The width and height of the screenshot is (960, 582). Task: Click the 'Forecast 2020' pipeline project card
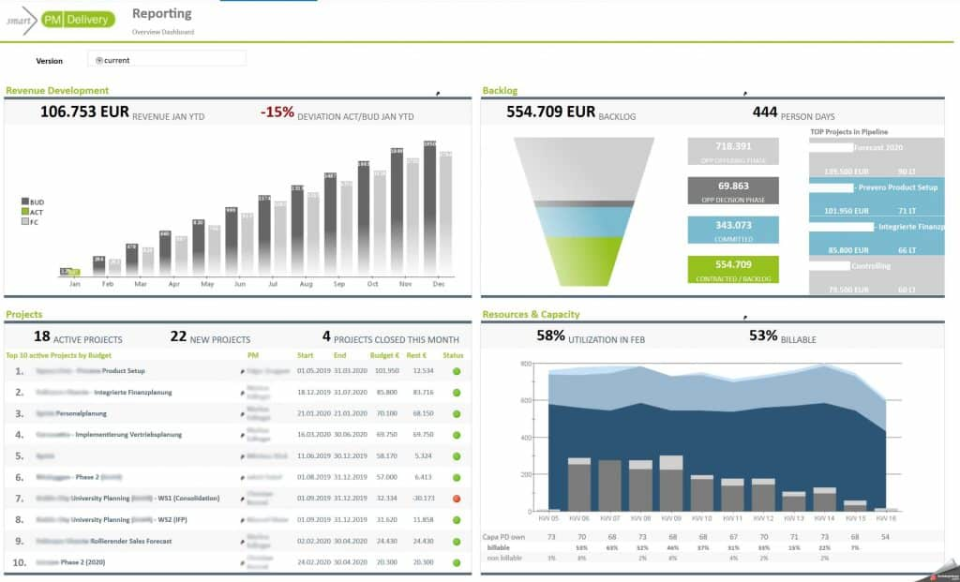[x=877, y=157]
